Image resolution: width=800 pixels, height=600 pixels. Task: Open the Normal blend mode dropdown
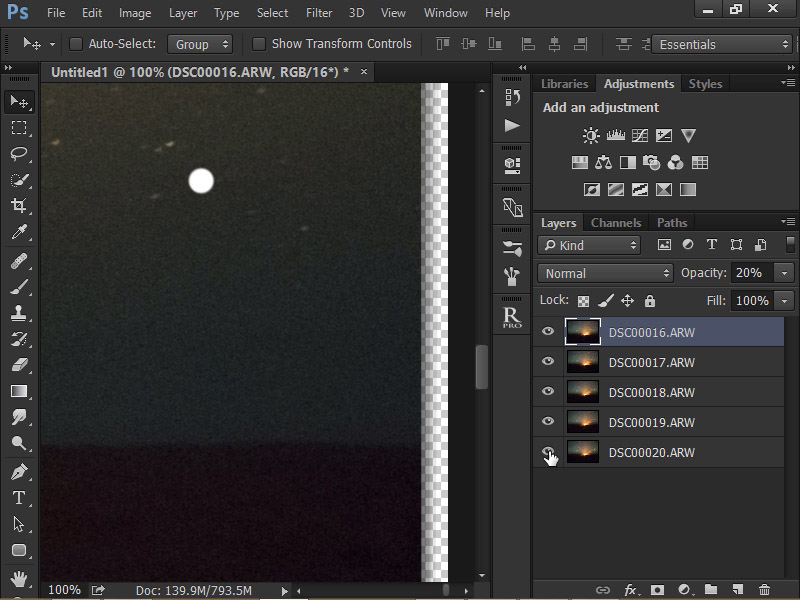[x=606, y=273]
